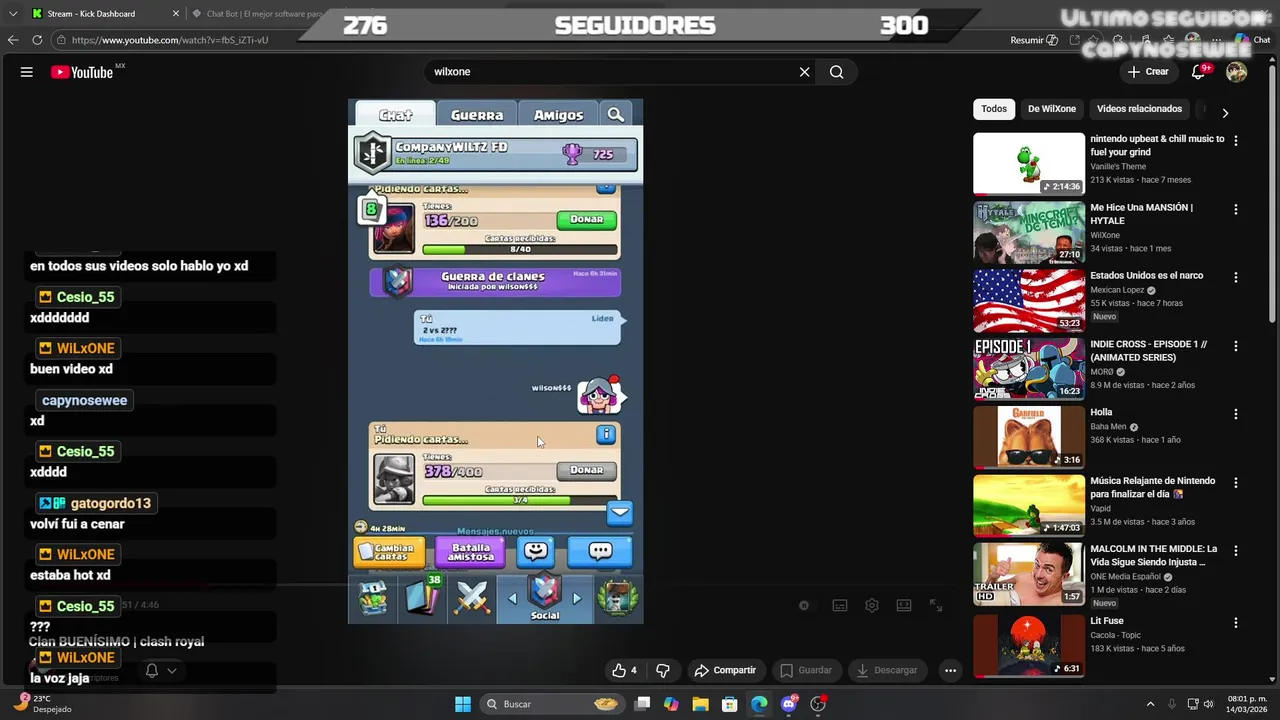Open the YouTube hamburger guide menu
The image size is (1280, 720).
(27, 72)
